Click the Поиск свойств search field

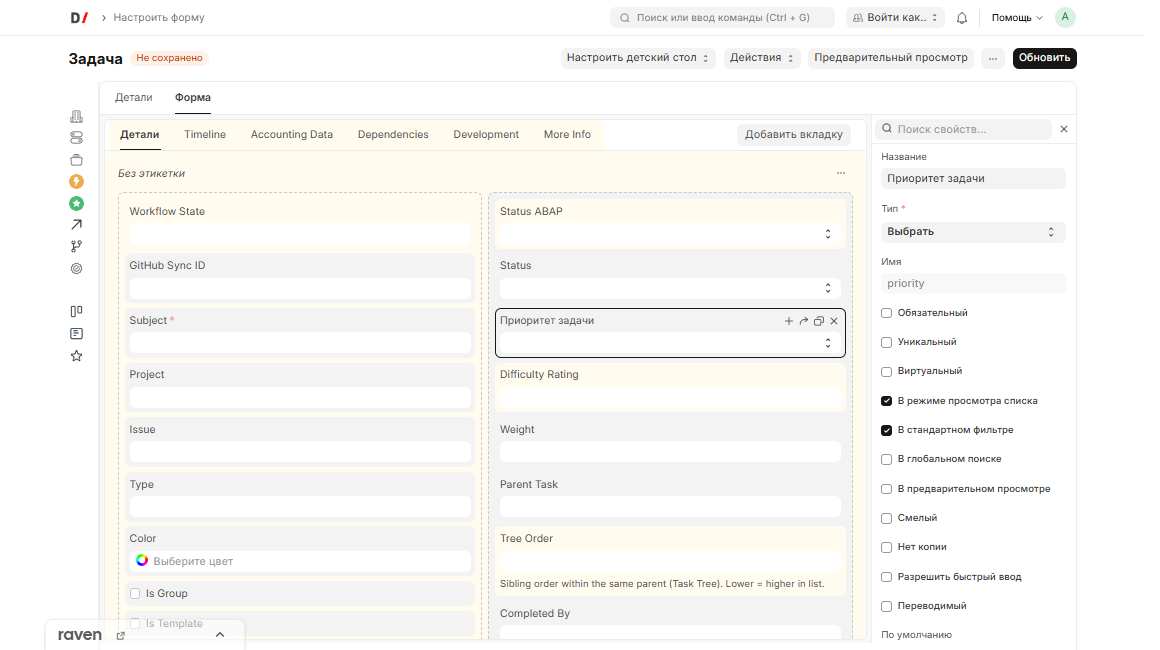(x=964, y=129)
